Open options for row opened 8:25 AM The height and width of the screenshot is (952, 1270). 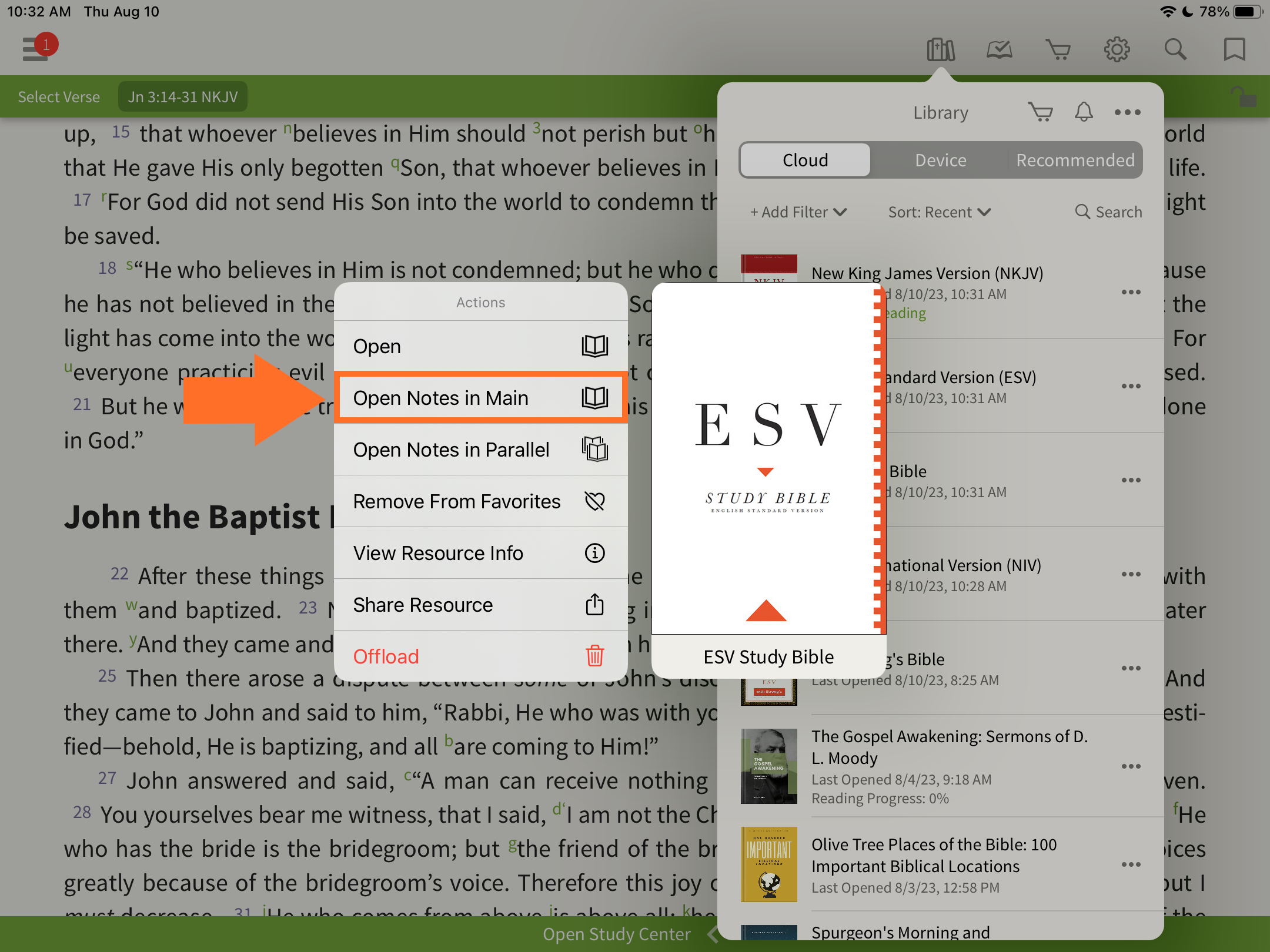[1131, 668]
